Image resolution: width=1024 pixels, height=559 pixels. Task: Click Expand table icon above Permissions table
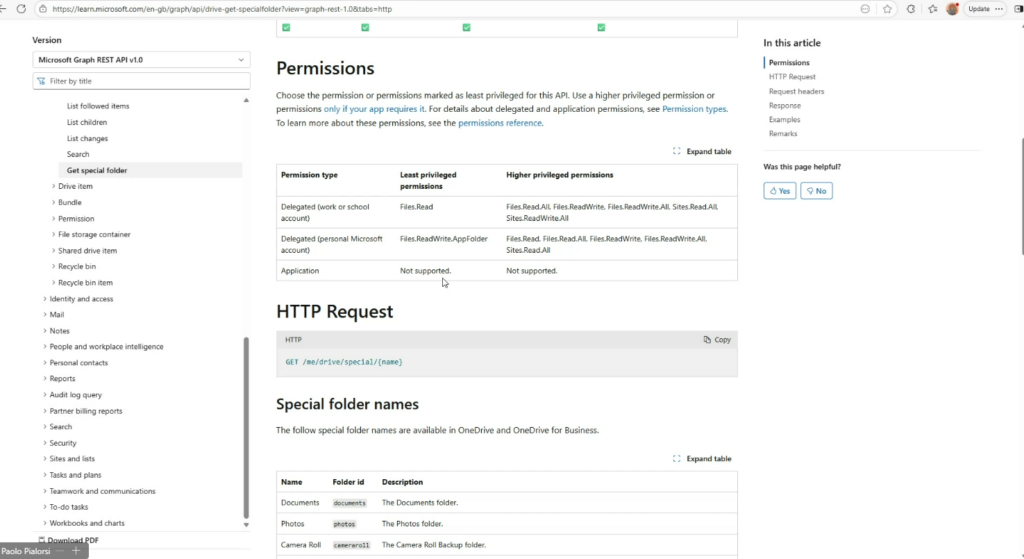pyautogui.click(x=677, y=151)
